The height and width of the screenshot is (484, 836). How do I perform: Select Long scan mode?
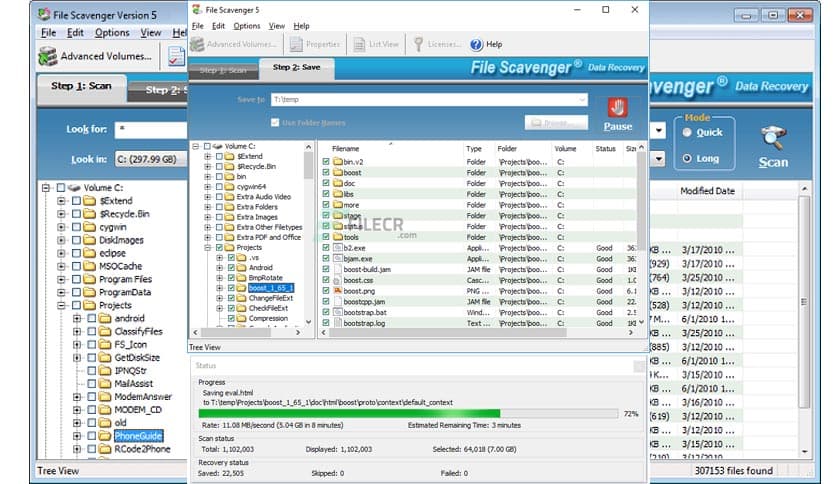[687, 158]
